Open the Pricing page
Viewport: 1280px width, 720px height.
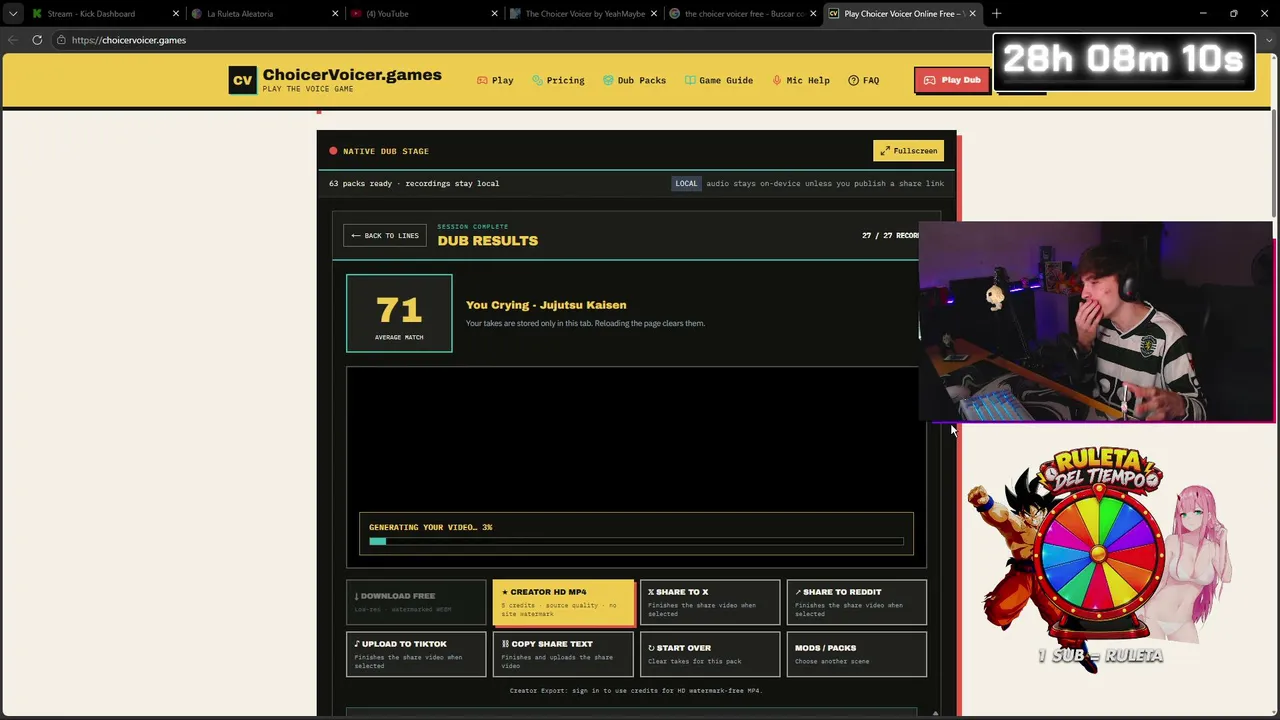point(558,80)
